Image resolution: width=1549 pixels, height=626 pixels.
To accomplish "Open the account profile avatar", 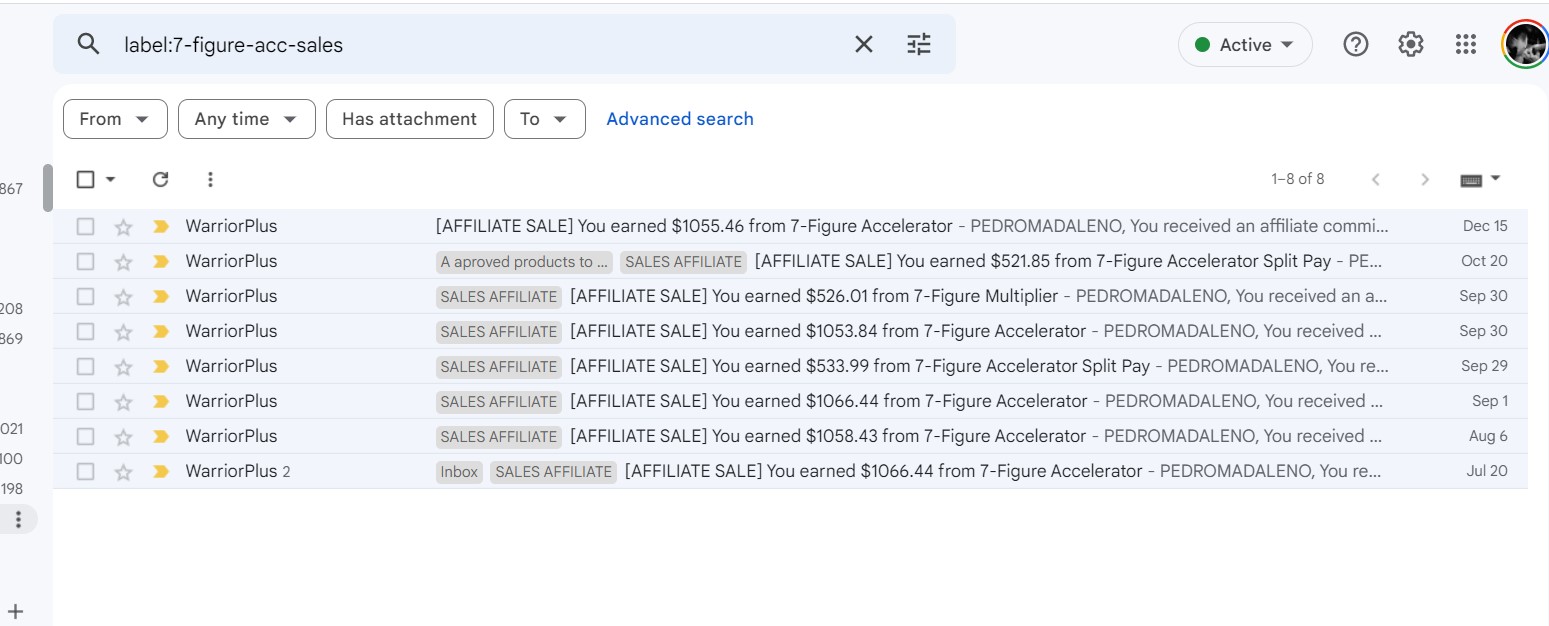I will pos(1524,44).
